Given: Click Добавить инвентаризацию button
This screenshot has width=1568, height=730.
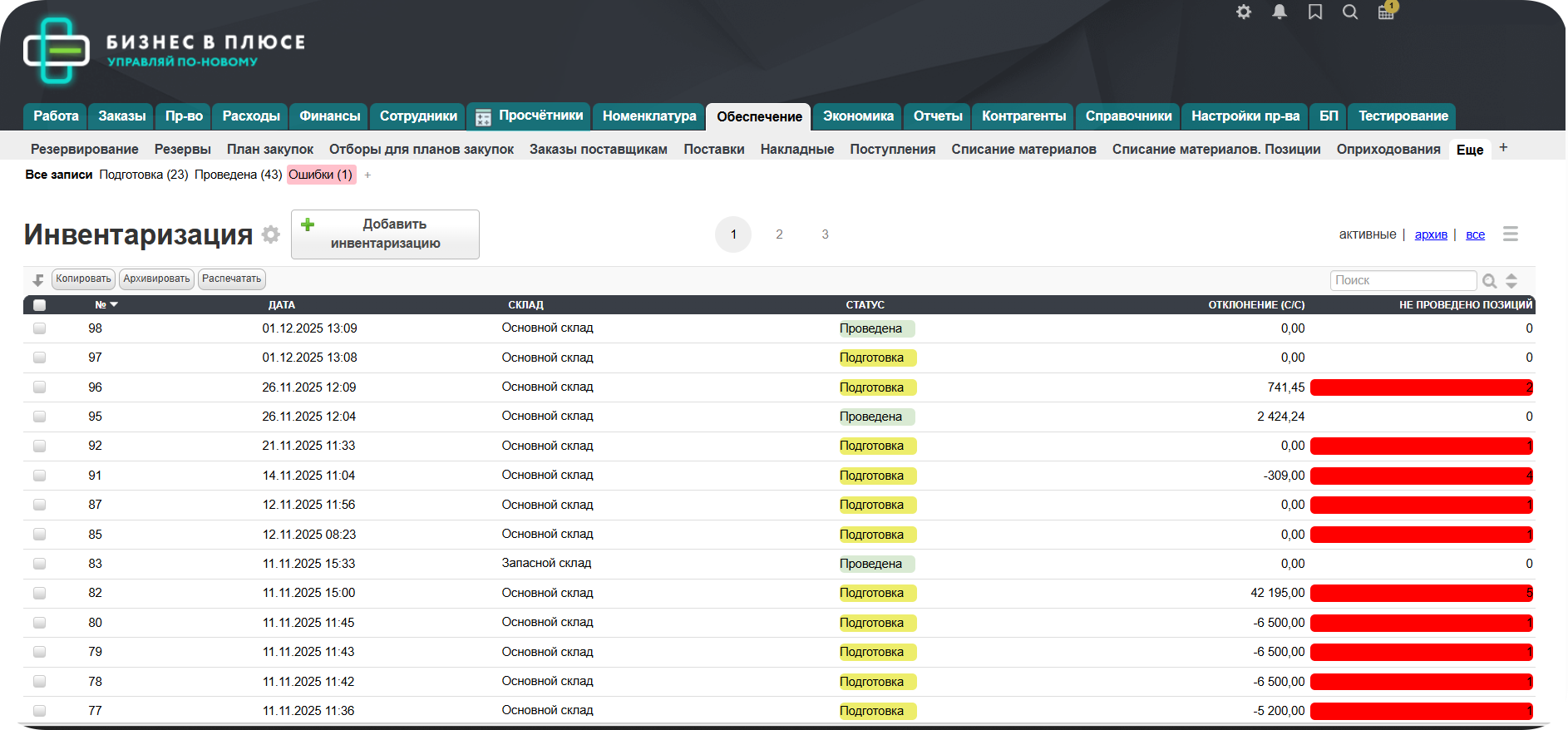Looking at the screenshot, I should click(385, 234).
